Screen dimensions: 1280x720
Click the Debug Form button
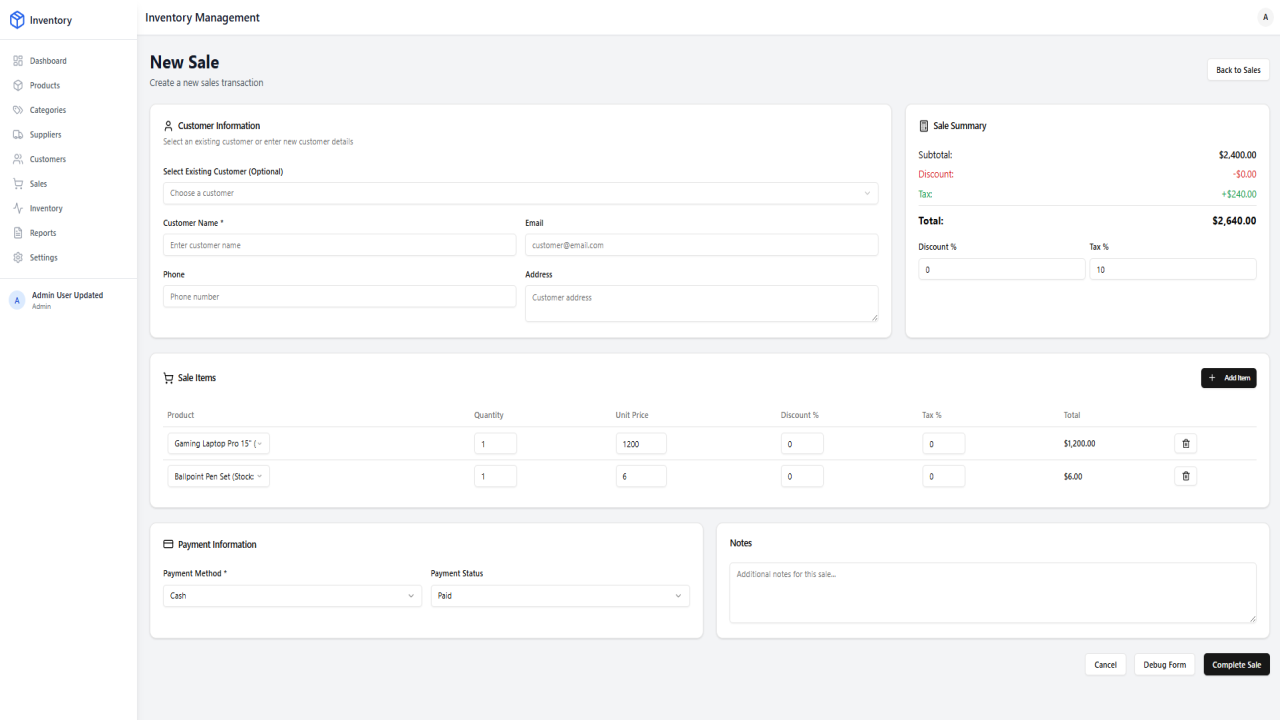tap(1165, 665)
